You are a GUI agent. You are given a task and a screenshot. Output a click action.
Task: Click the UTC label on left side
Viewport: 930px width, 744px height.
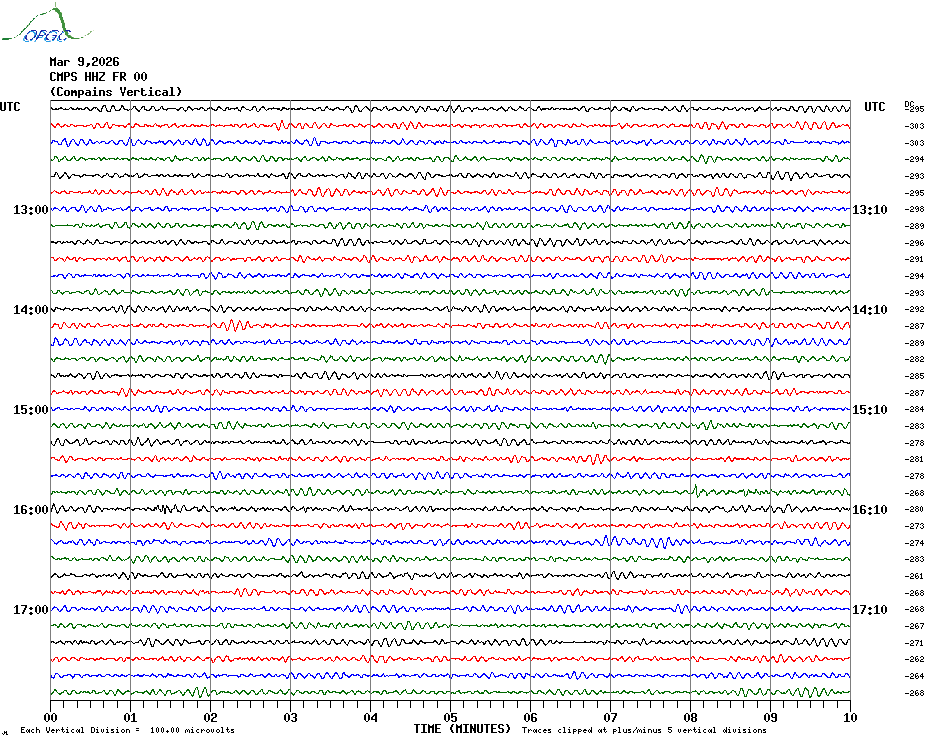[10, 107]
